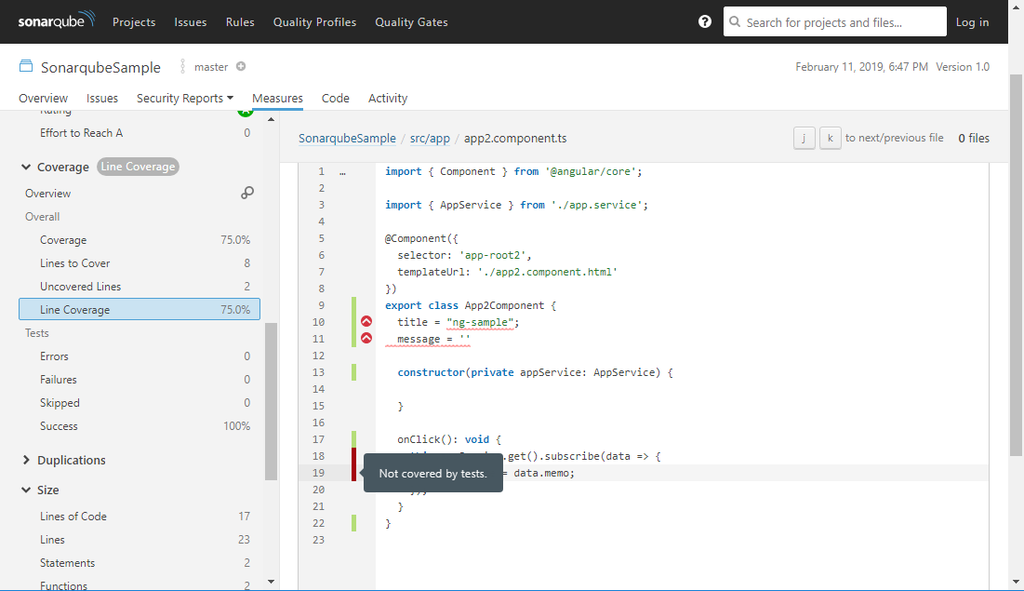This screenshot has width=1024, height=591.
Task: Select the Statements measure
Action: click(139, 563)
